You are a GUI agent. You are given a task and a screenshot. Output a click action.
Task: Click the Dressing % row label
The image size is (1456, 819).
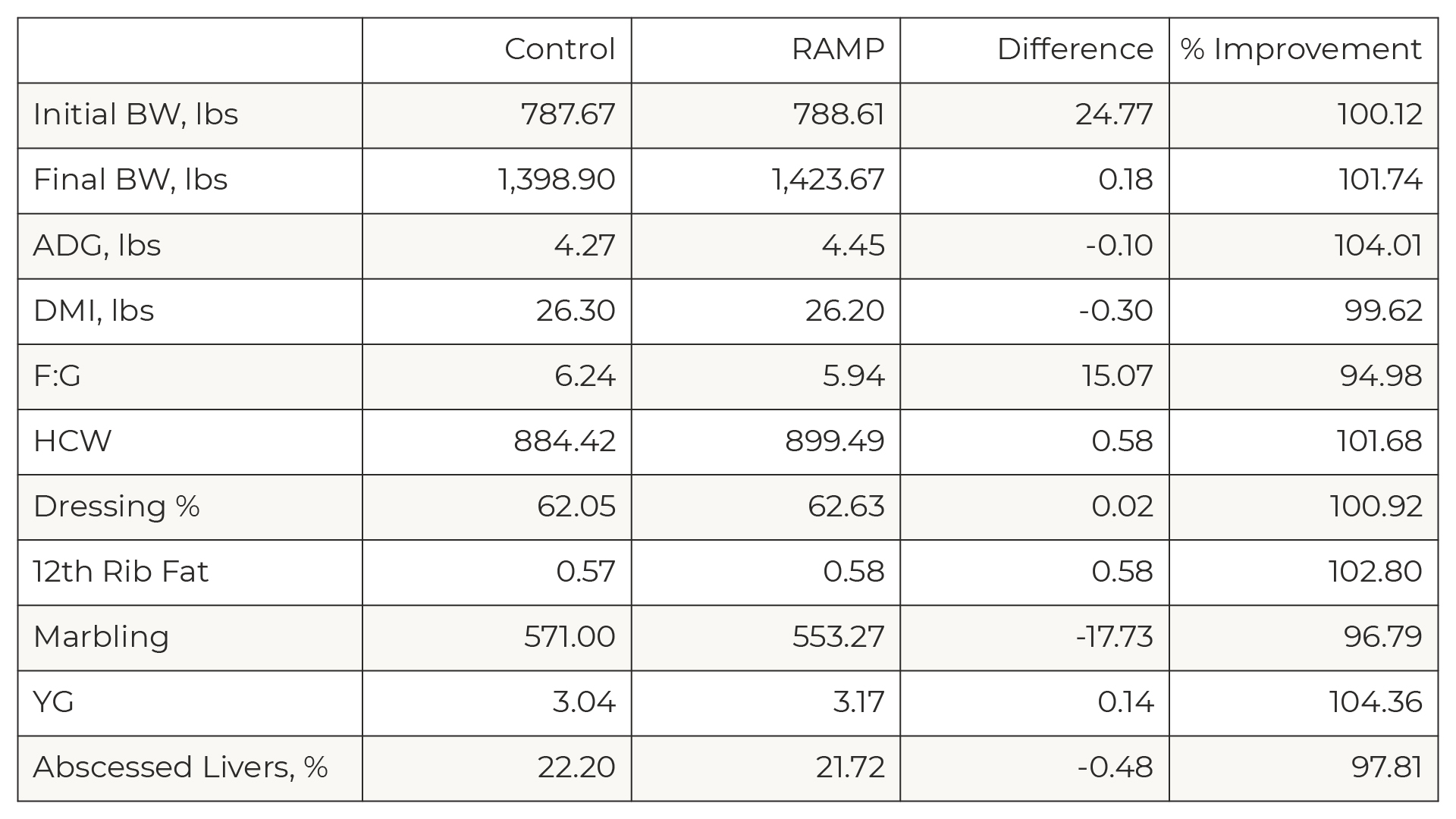tap(117, 507)
